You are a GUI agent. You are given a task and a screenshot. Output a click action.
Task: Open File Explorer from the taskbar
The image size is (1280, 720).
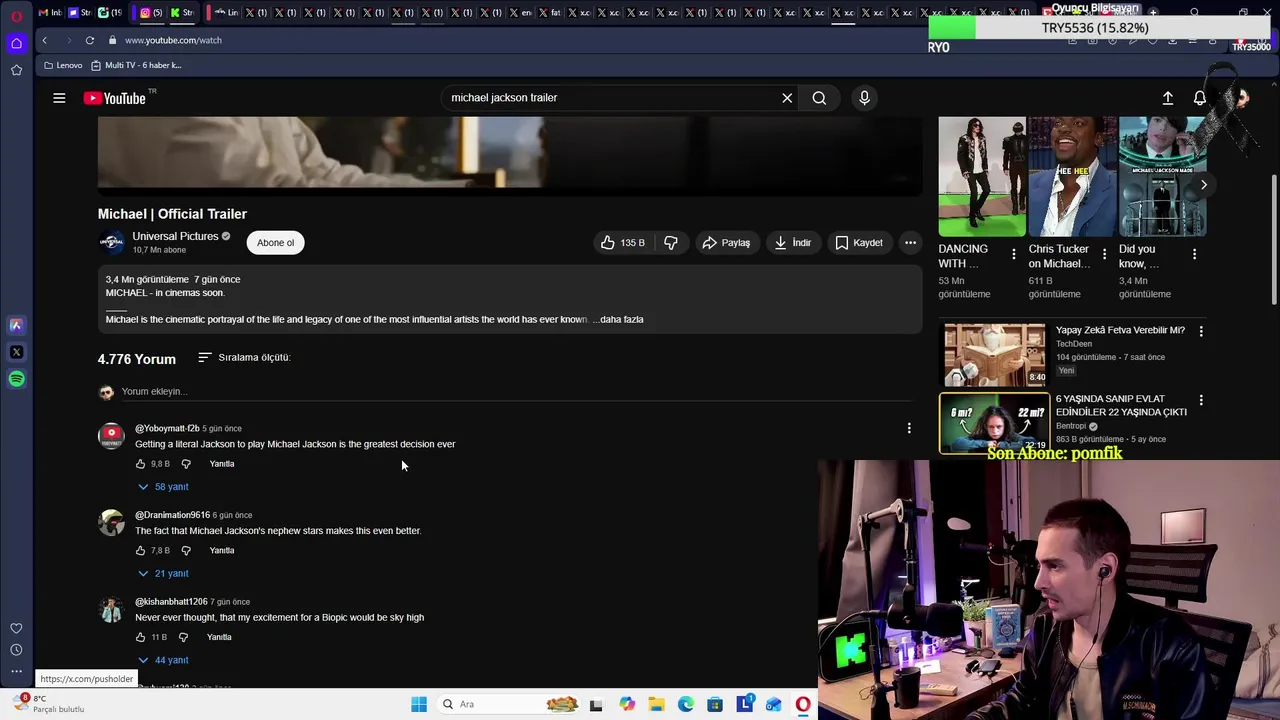coord(656,704)
